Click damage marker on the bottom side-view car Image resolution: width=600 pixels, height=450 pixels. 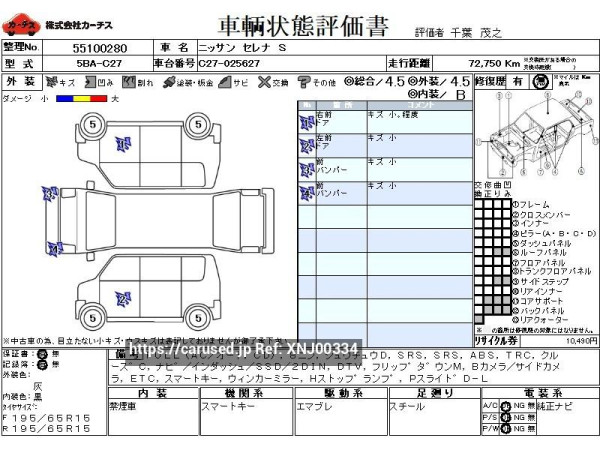tap(122, 298)
